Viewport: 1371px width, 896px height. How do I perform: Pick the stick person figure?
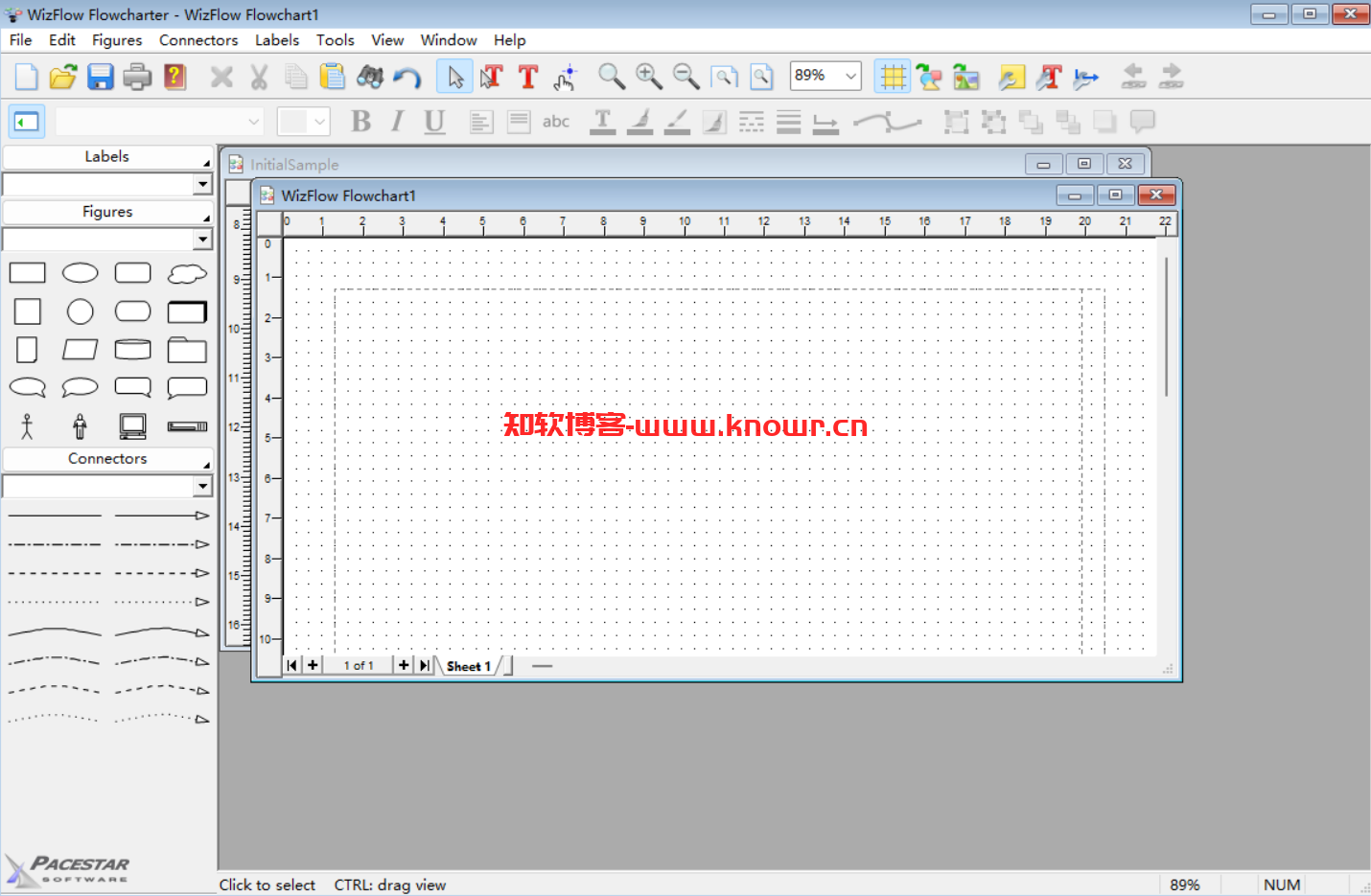pyautogui.click(x=27, y=425)
